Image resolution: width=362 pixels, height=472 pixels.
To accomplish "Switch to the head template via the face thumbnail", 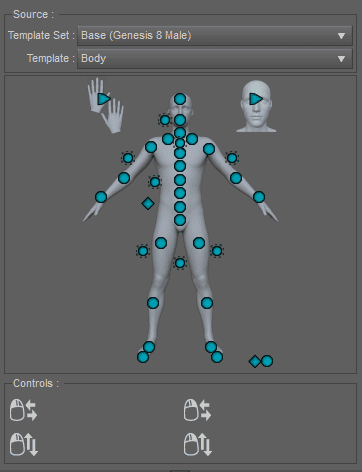I will [256, 106].
